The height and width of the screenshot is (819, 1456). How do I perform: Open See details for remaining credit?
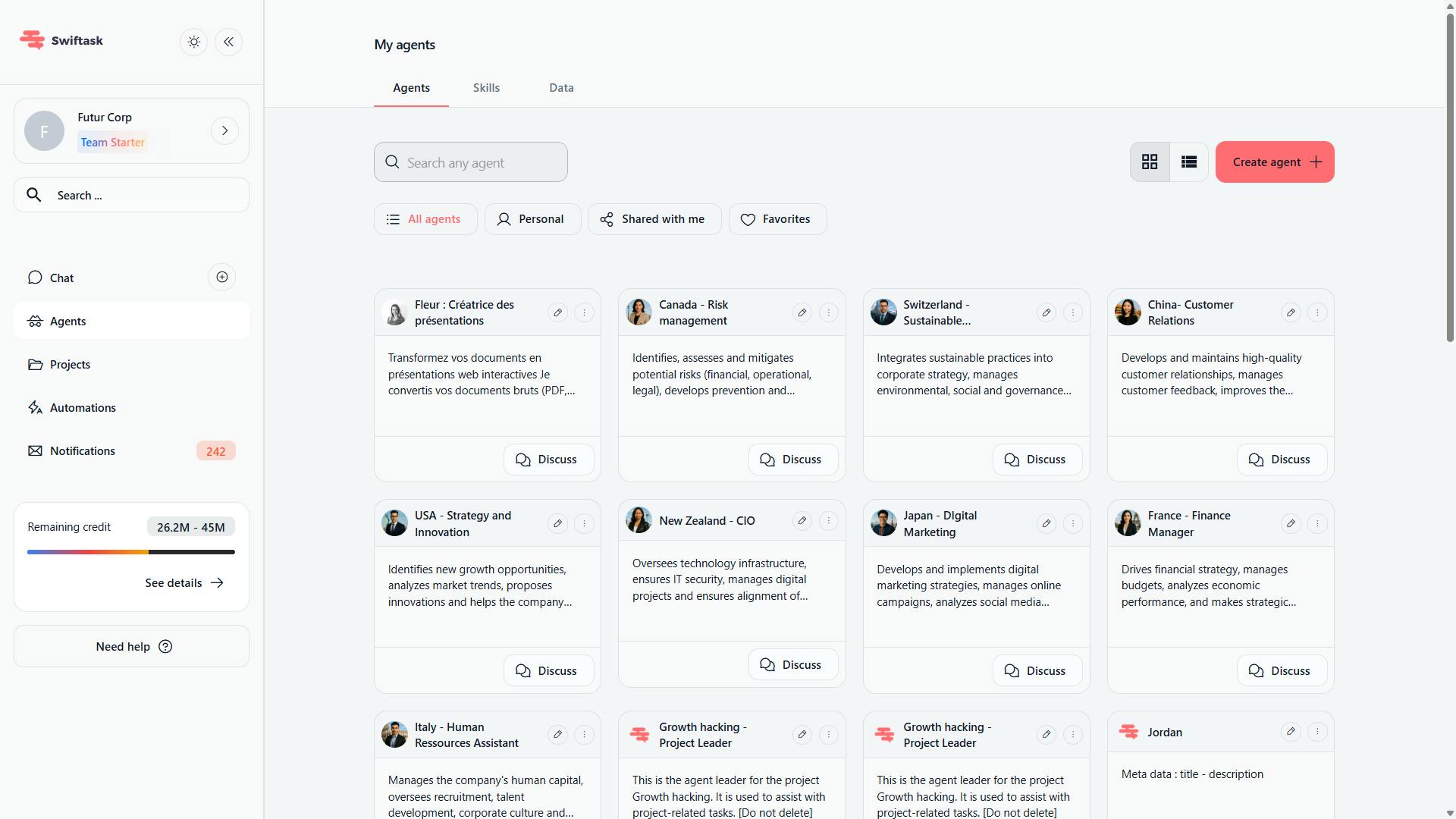pos(184,582)
